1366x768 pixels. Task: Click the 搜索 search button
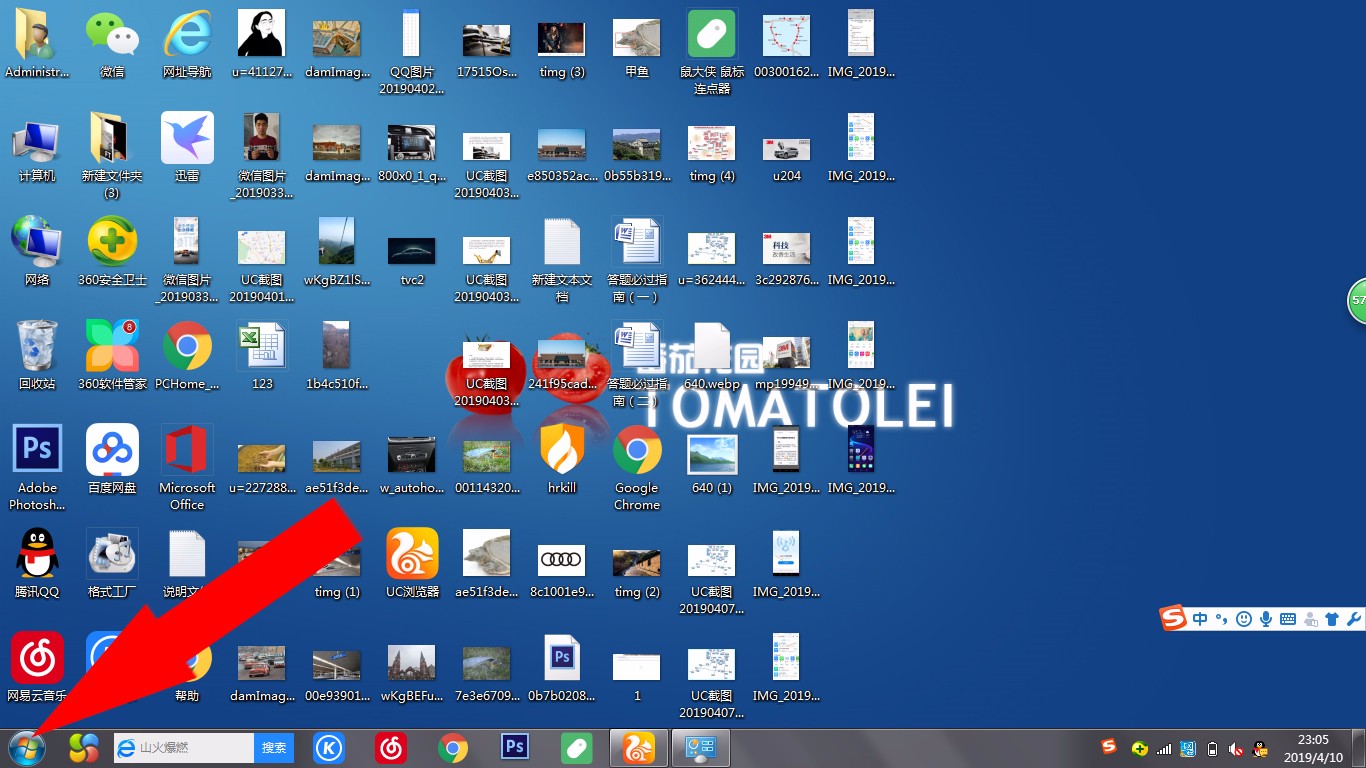point(274,747)
